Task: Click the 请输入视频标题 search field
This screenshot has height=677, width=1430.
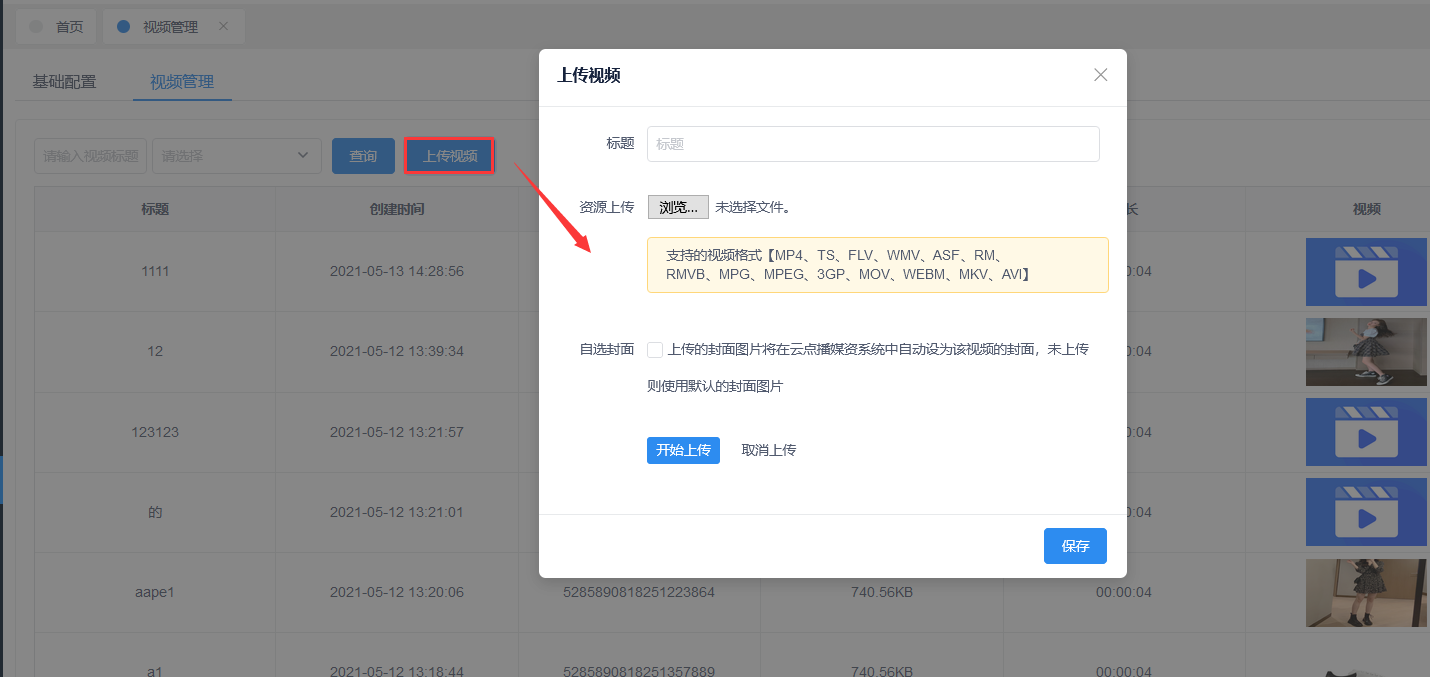Action: 91,156
